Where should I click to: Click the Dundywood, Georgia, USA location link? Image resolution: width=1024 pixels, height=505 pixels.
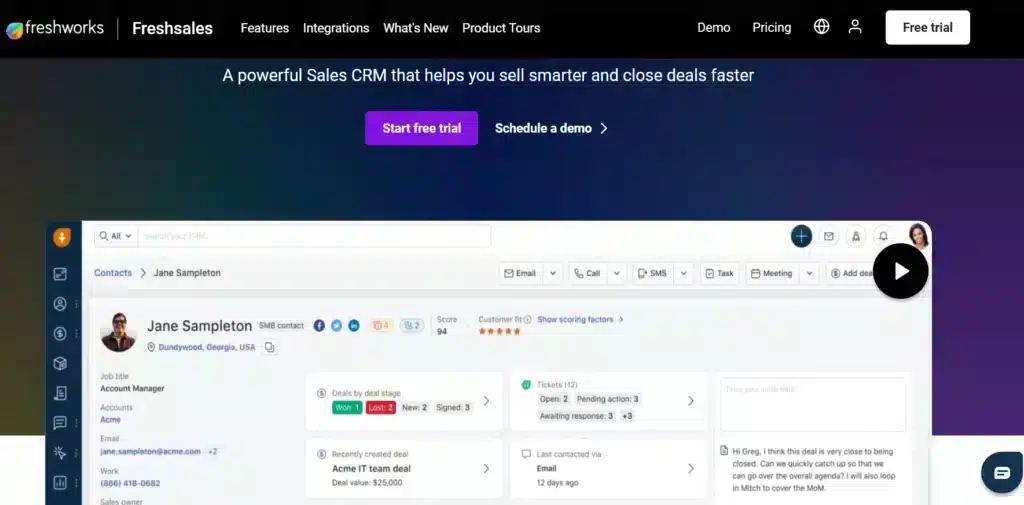(x=207, y=348)
